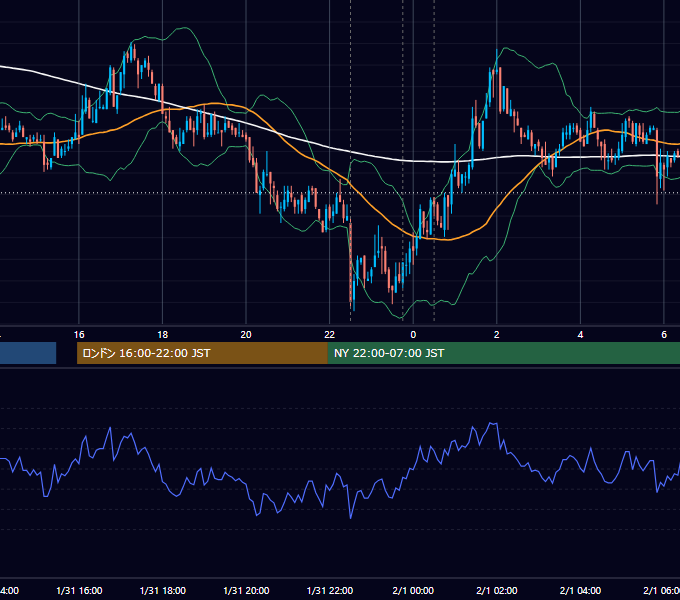Screen dimensions: 680x600
Task: Click the 4 hour label on chart axis
Action: pos(580,335)
